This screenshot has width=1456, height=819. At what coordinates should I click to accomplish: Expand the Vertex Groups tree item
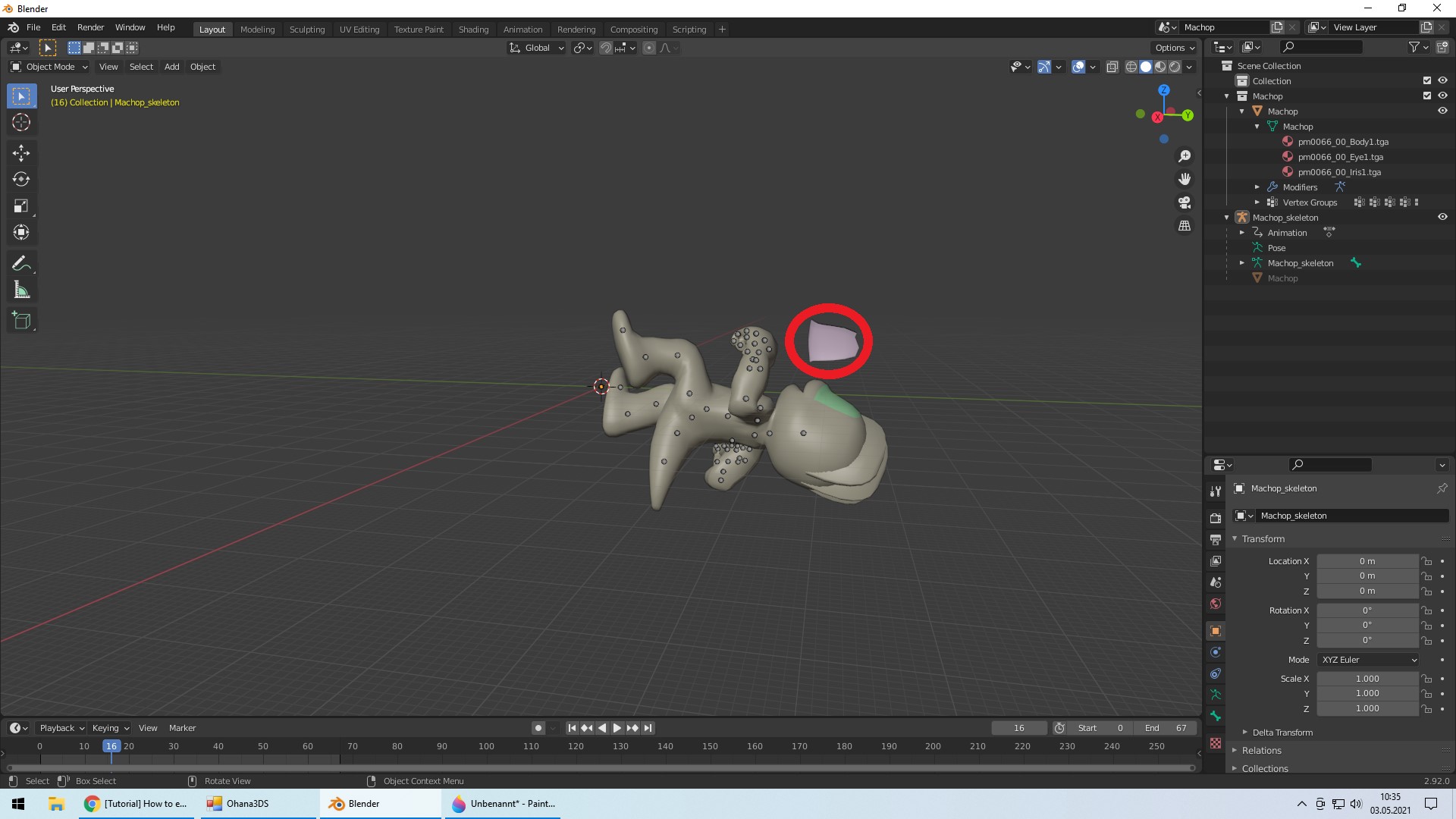tap(1257, 202)
